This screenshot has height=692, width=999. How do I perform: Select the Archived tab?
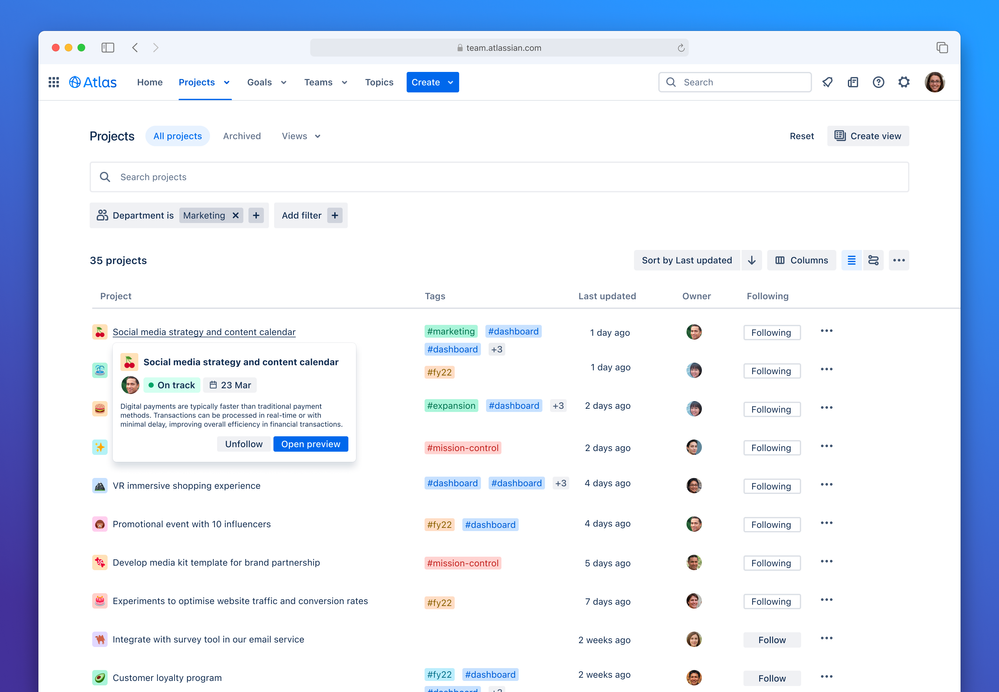(x=242, y=136)
